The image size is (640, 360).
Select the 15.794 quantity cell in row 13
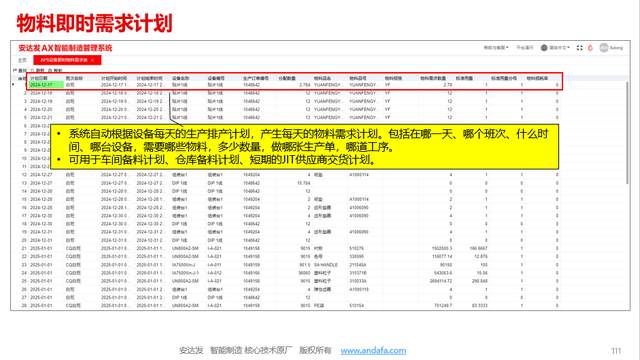click(x=304, y=183)
